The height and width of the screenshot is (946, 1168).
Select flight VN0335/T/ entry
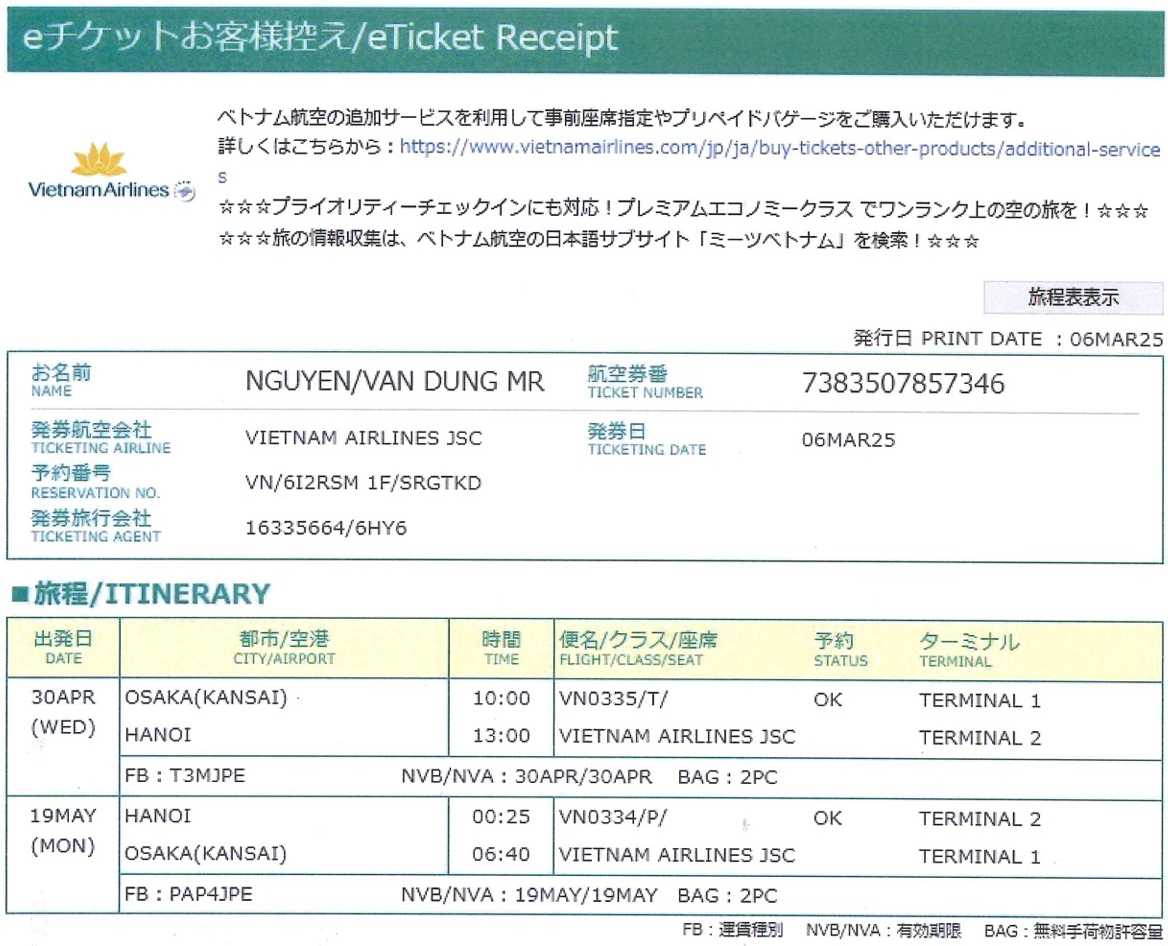[x=612, y=700]
